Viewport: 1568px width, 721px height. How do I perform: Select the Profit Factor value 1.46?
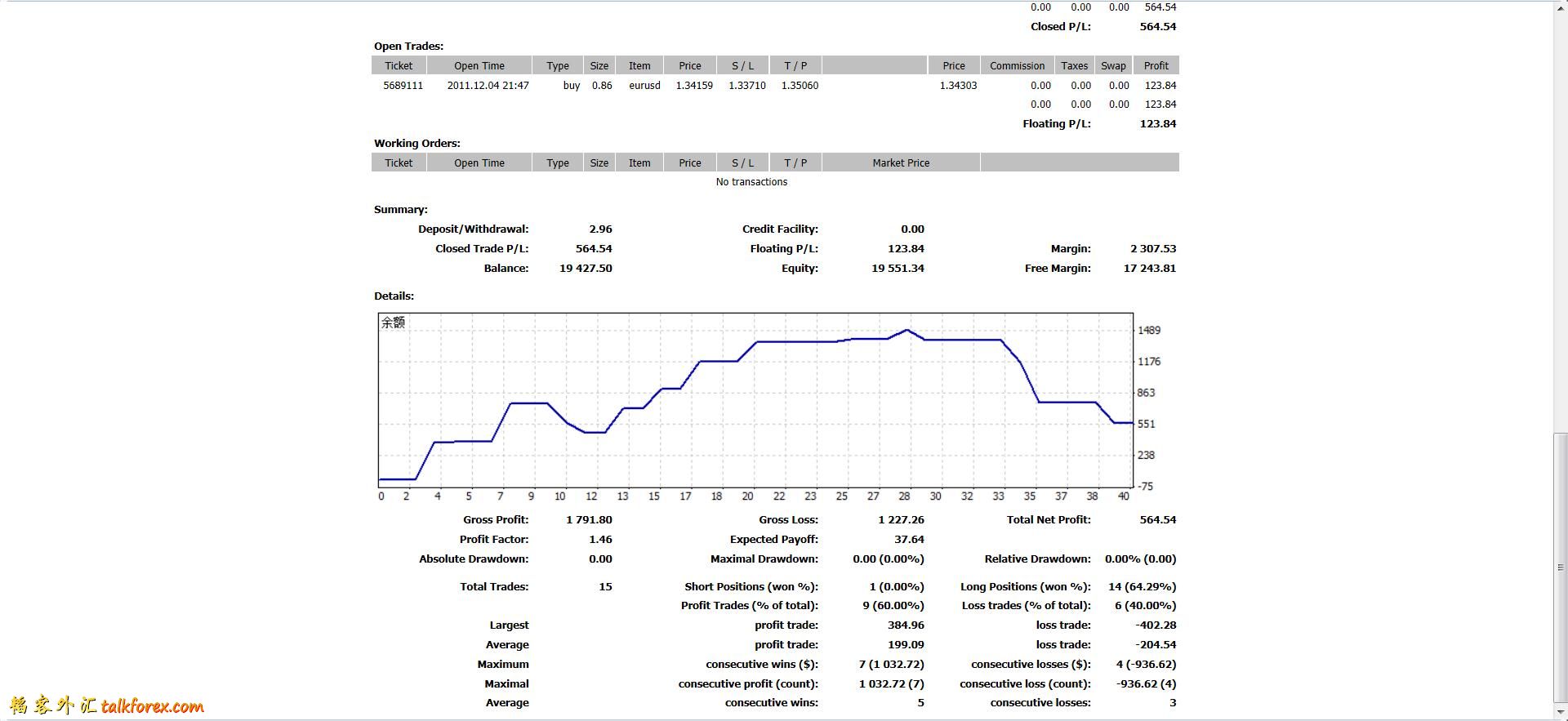[x=600, y=539]
